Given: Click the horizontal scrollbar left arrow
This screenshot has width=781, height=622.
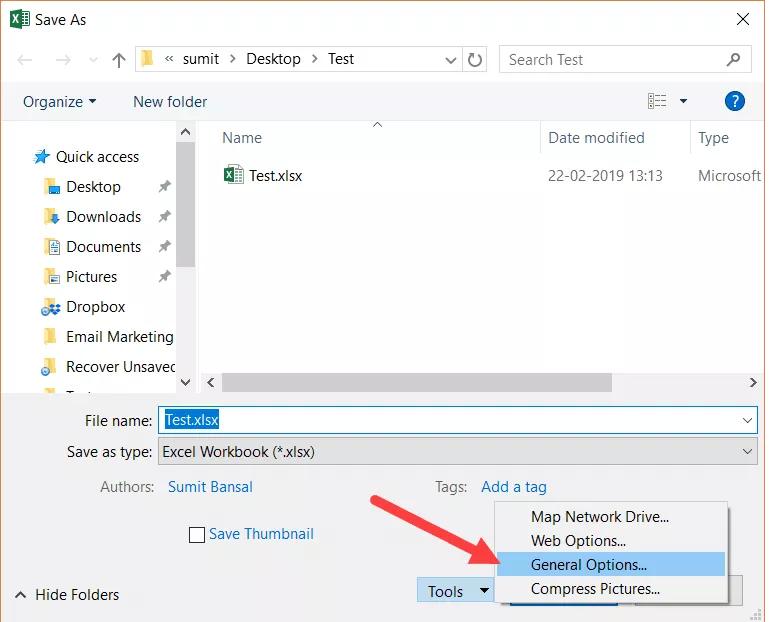Looking at the screenshot, I should (x=211, y=382).
